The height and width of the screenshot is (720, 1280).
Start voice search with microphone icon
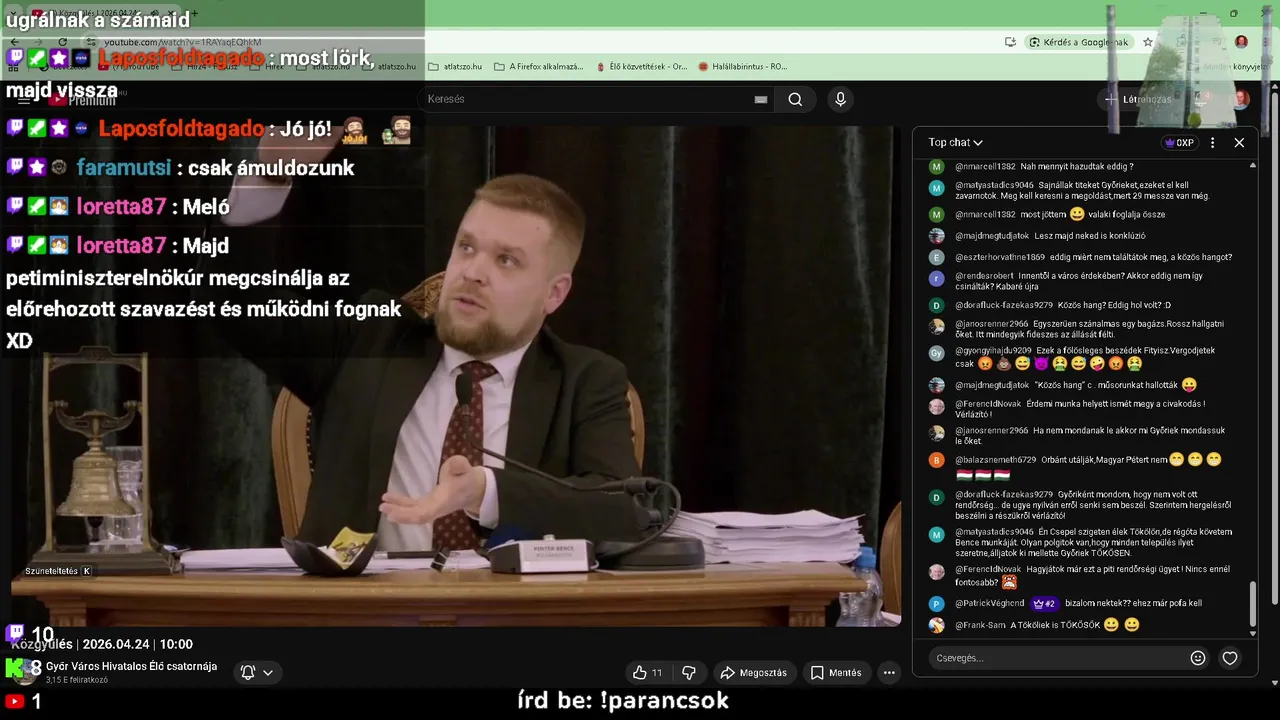[840, 99]
